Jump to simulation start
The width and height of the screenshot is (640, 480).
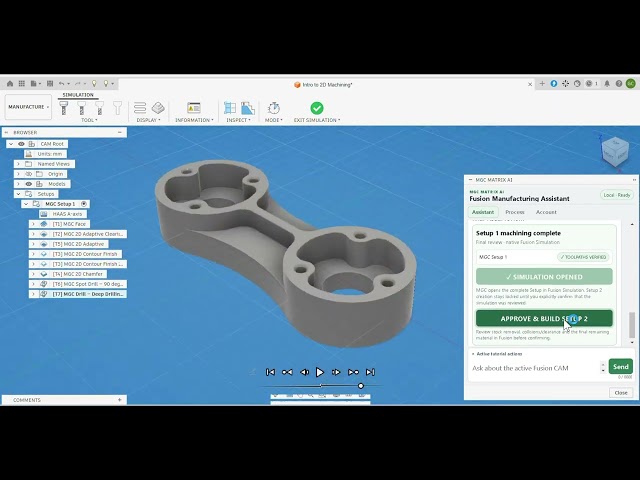point(270,372)
